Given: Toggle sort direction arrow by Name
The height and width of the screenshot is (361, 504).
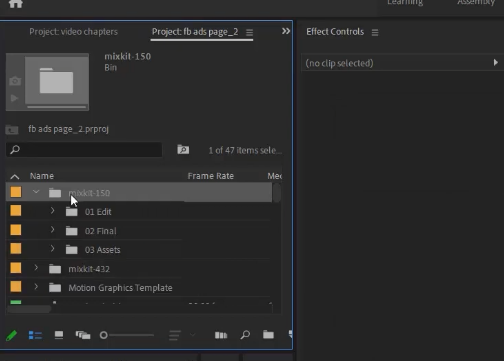Looking at the screenshot, I should click(15, 176).
